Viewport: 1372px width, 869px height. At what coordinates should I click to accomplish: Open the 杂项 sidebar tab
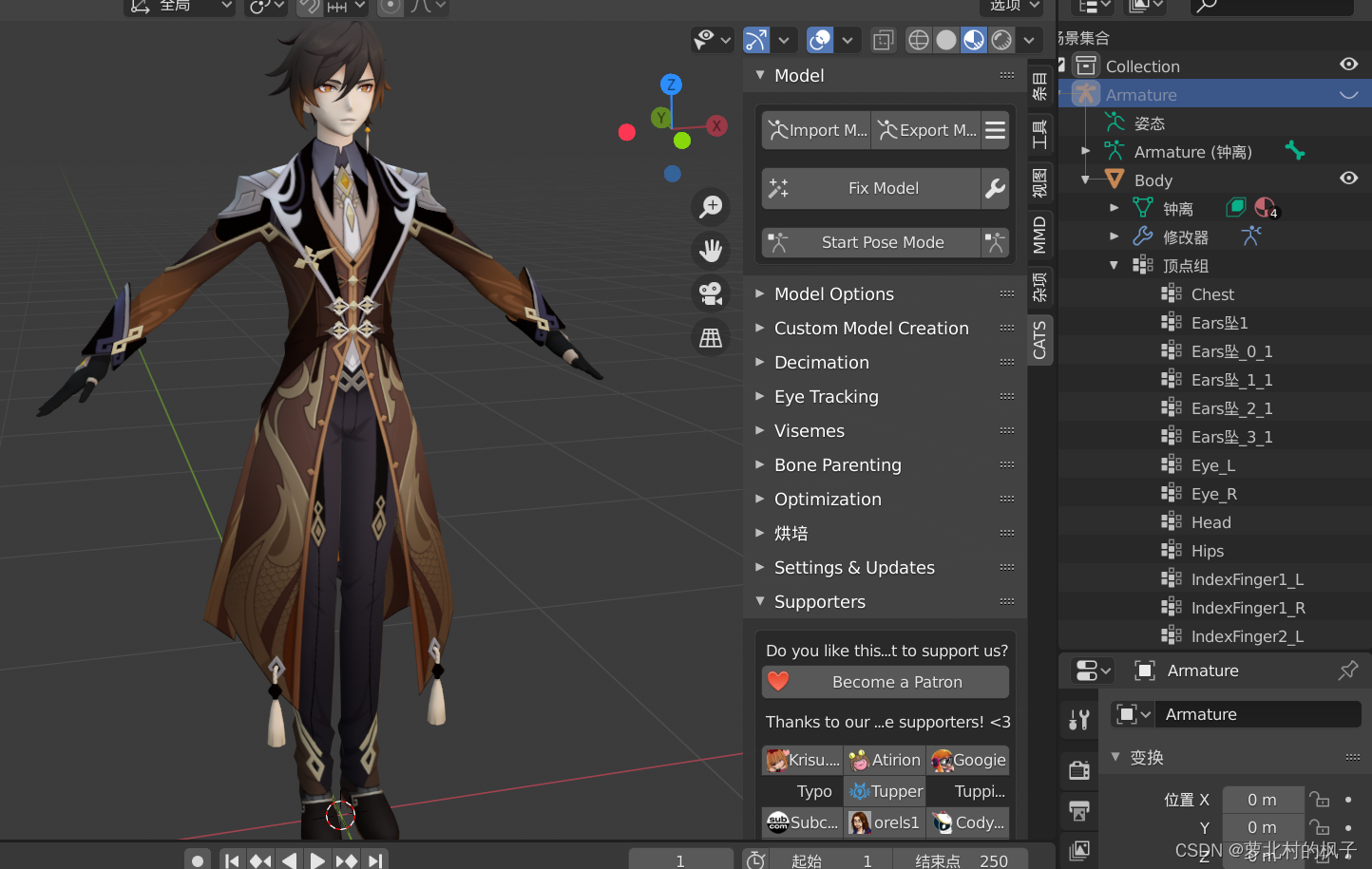coord(1039,287)
